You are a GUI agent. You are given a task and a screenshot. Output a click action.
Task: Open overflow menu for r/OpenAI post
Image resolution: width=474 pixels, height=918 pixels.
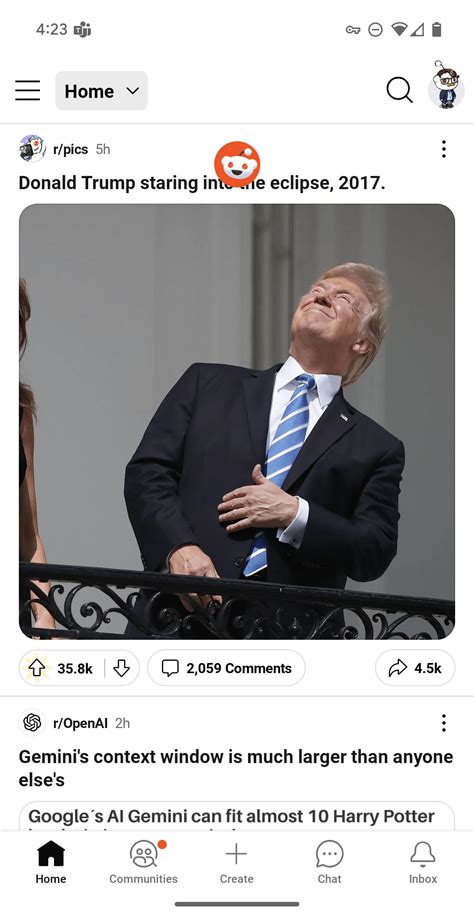[x=444, y=723]
